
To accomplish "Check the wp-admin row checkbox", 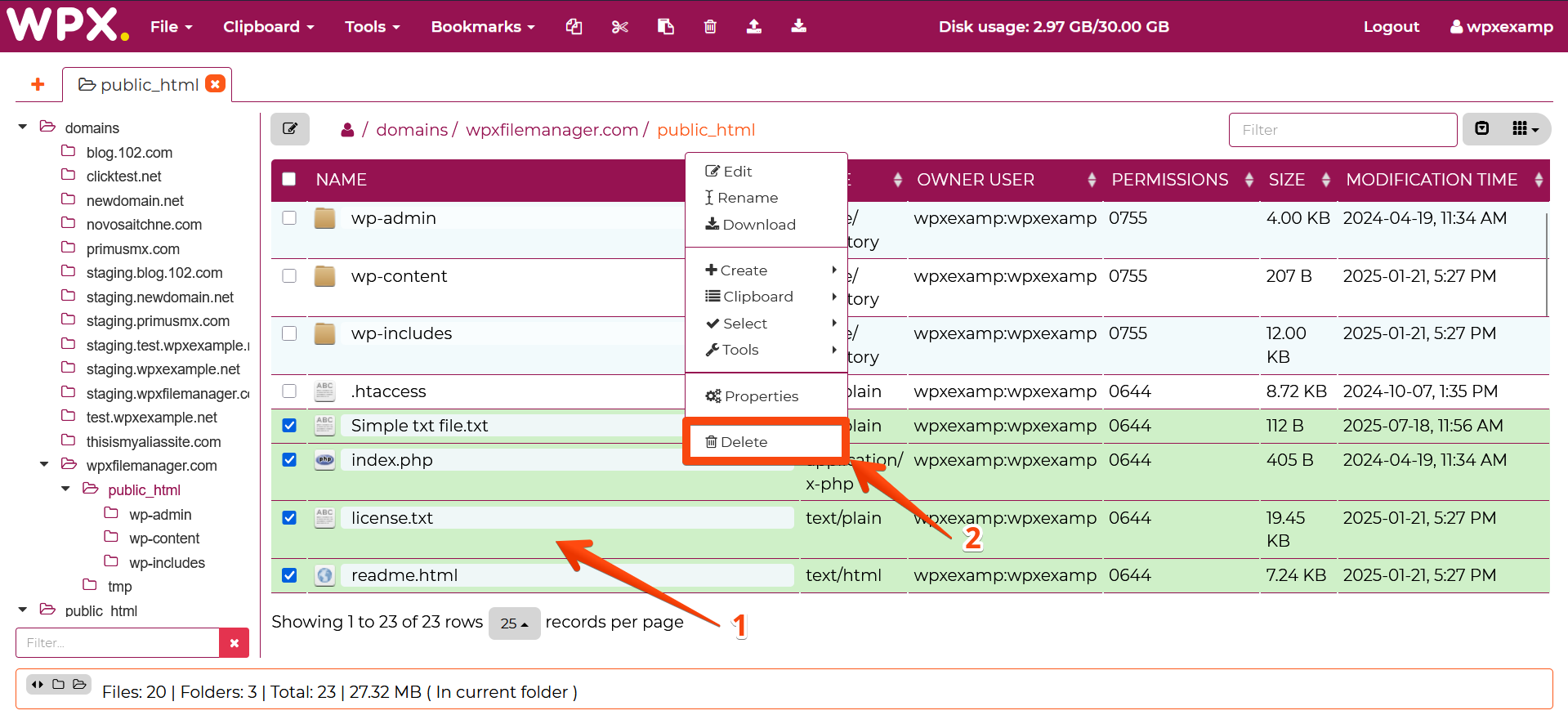I will pos(289,218).
